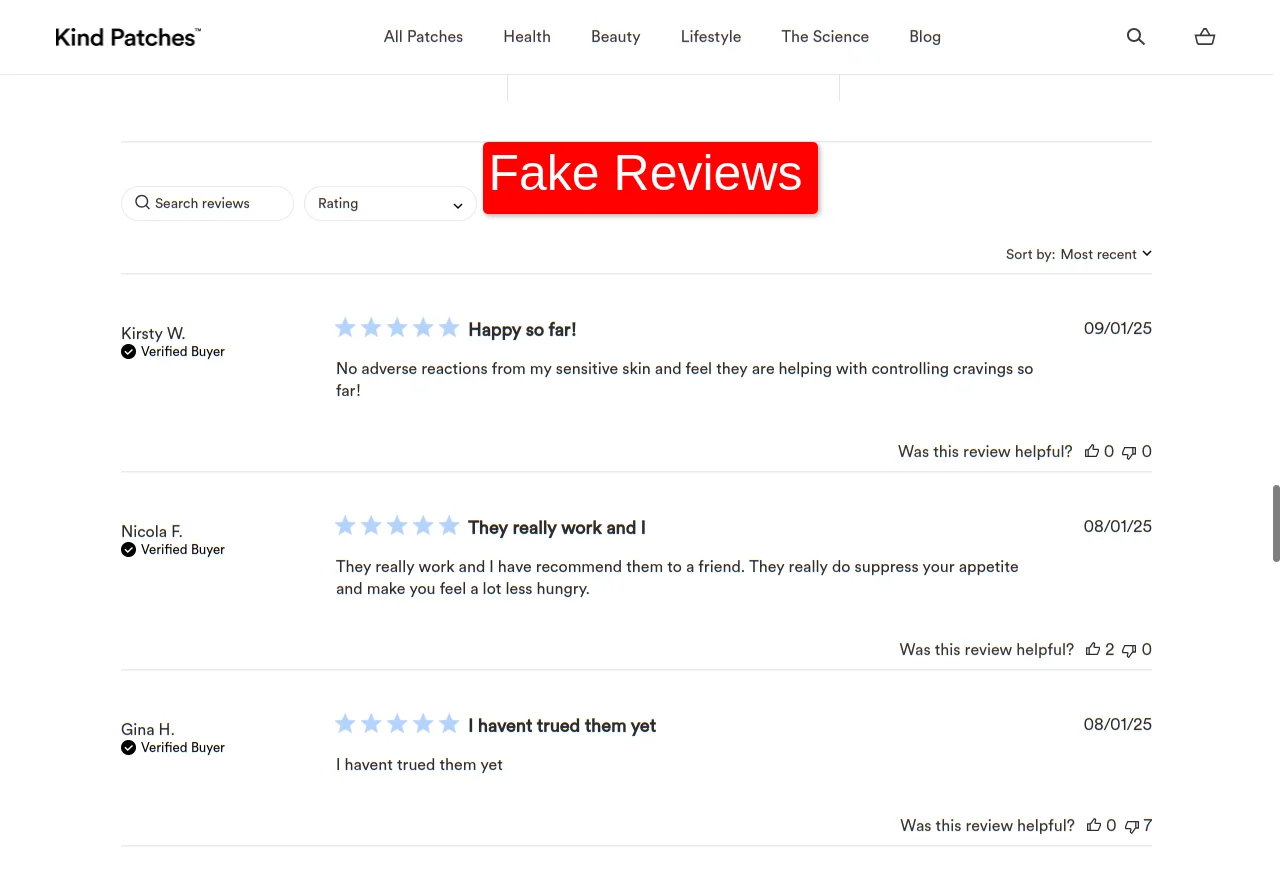
Task: Thumbs down Nicola F.'s review
Action: [x=1129, y=650]
